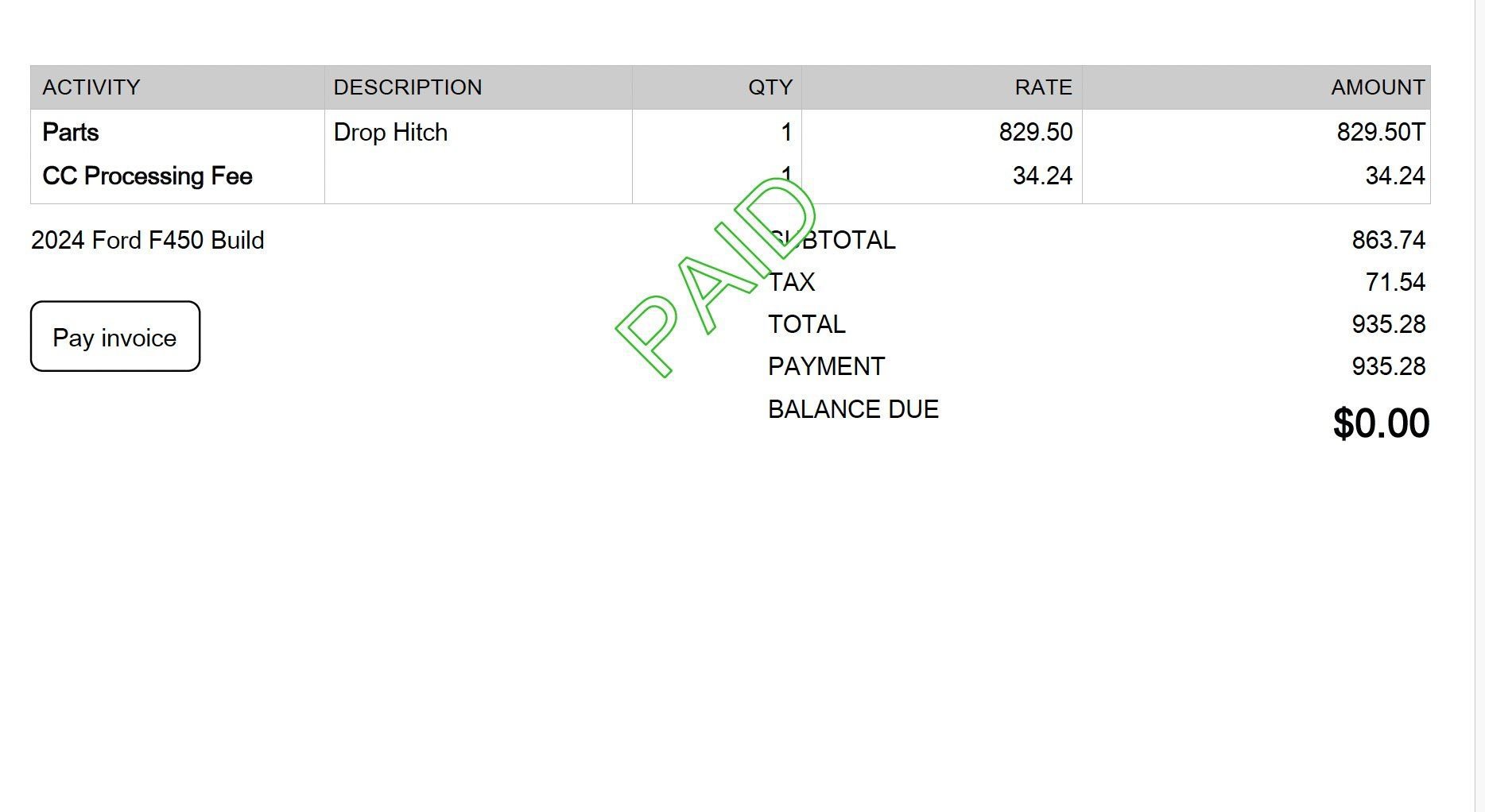Click the BALANCE DUE label
Screen dimensions: 1485x812
[853, 409]
